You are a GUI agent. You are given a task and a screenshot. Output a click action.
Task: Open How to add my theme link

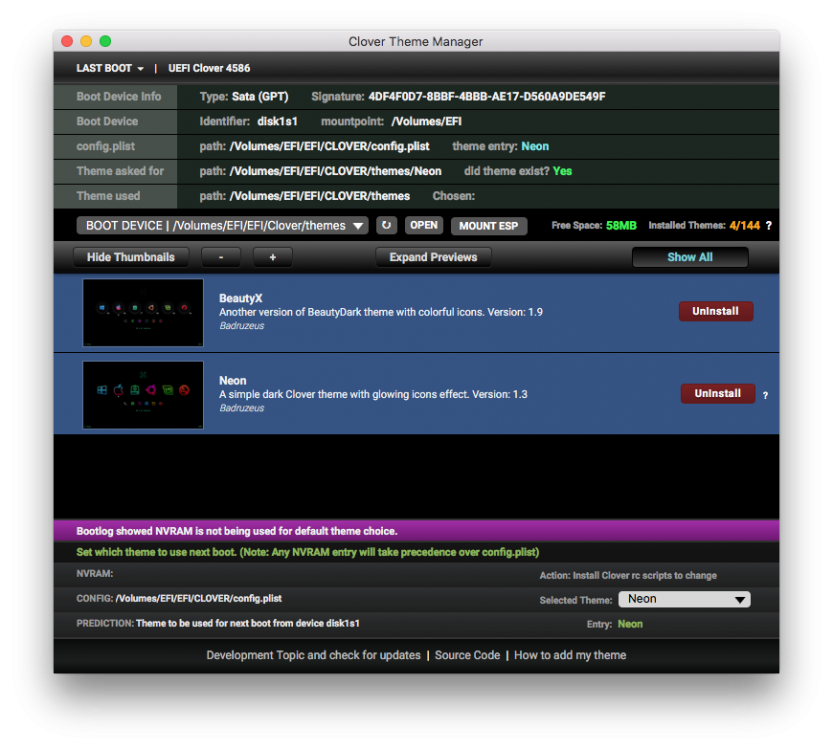(570, 655)
